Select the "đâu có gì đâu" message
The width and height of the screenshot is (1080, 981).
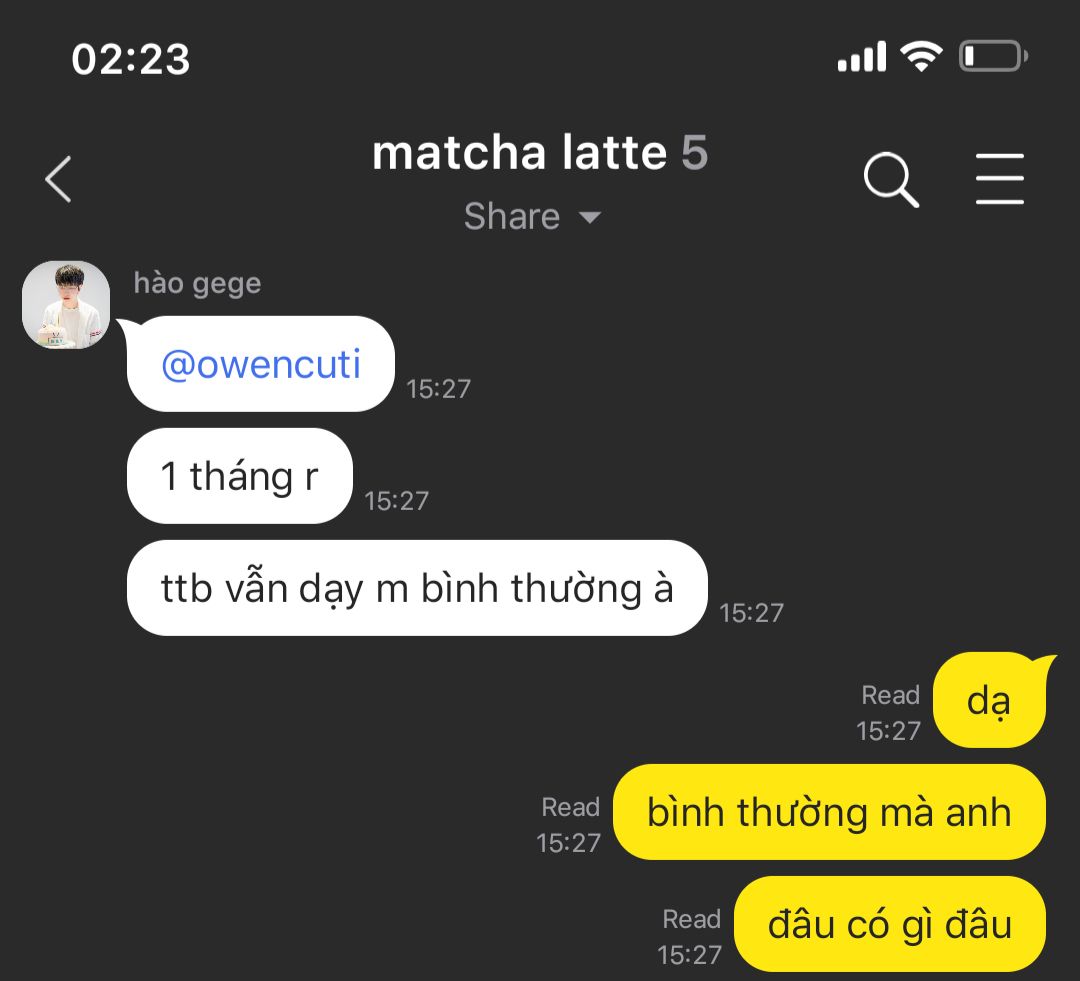890,924
